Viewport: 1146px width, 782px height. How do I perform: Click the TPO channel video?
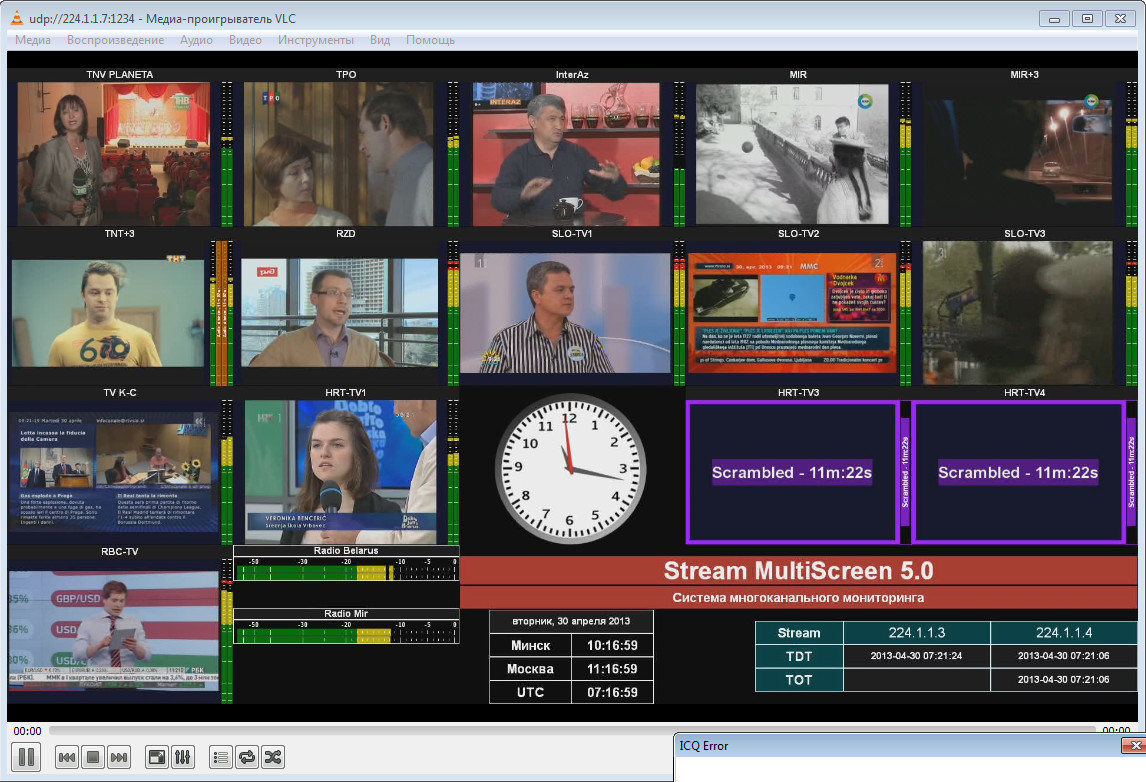(x=338, y=153)
